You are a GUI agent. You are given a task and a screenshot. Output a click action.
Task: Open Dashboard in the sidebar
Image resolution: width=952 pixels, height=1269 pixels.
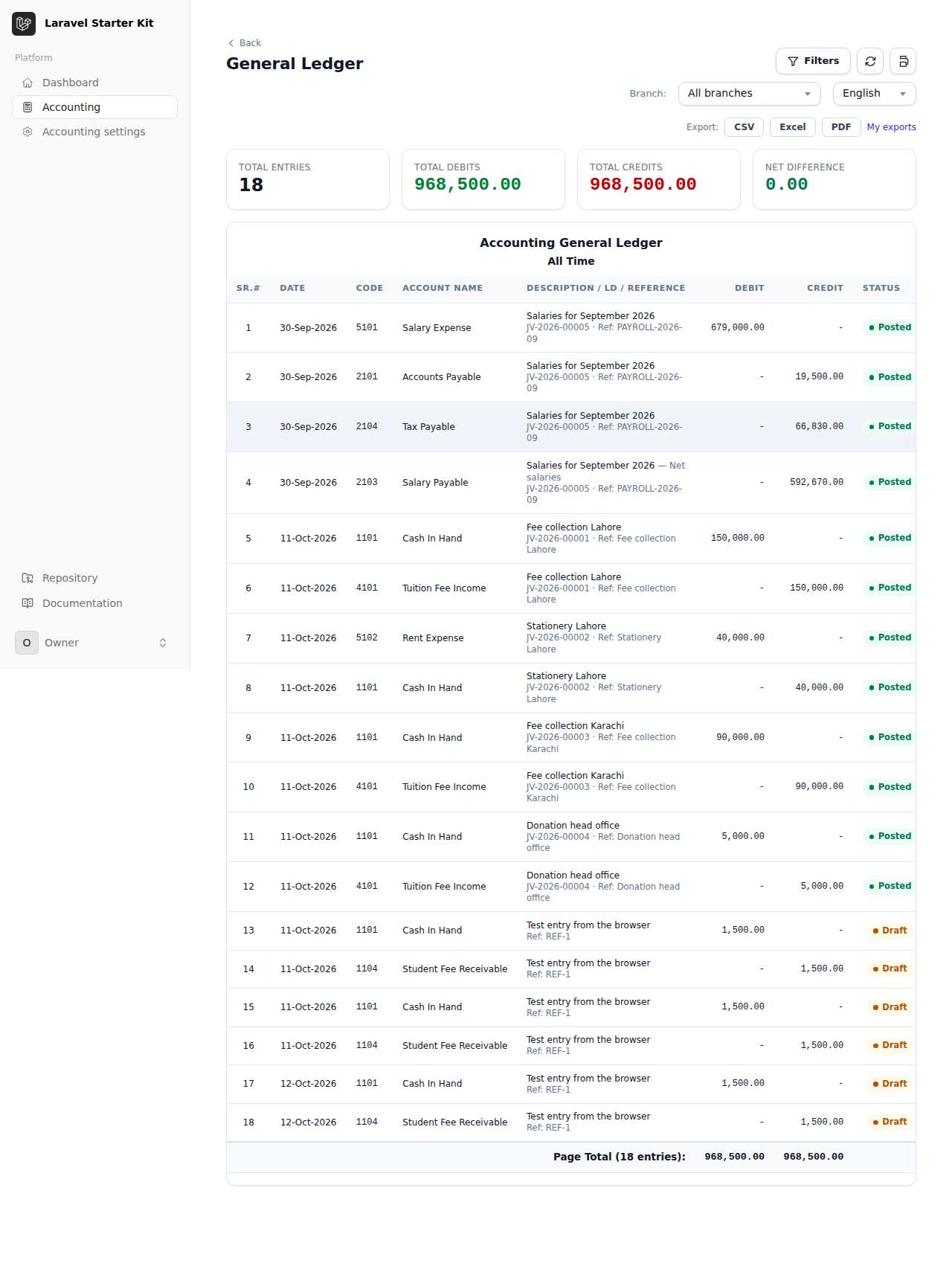coord(94,83)
